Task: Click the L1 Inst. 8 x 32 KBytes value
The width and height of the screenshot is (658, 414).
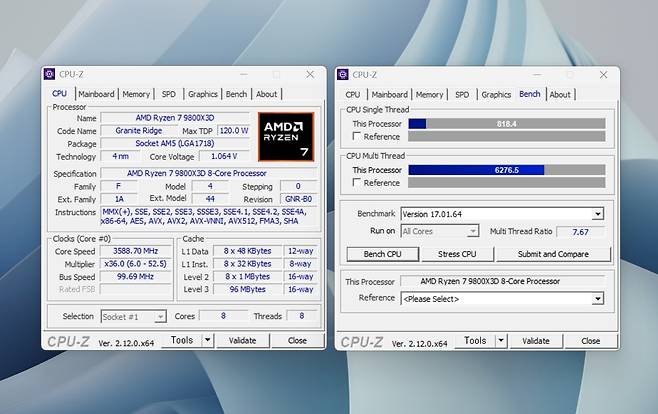Action: tap(248, 264)
